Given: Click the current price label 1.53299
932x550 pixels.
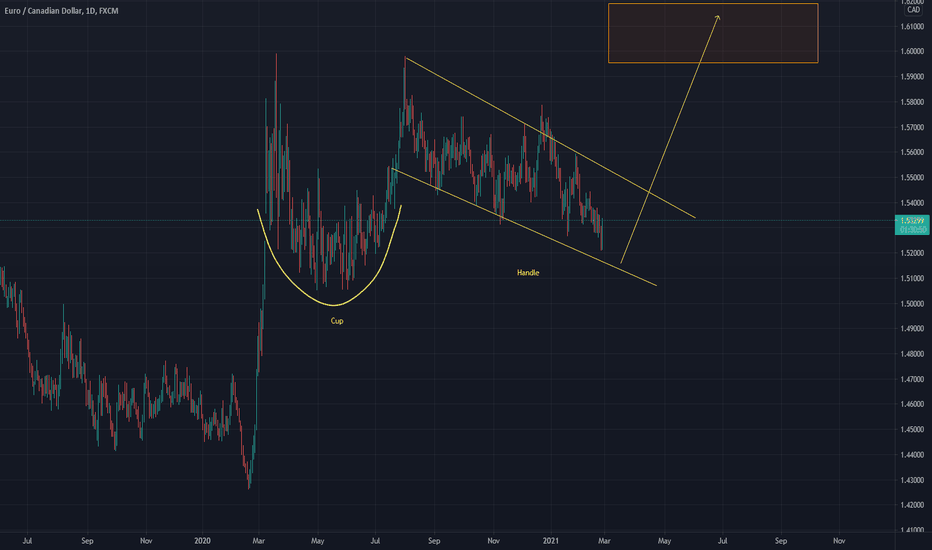Looking at the screenshot, I should (912, 221).
